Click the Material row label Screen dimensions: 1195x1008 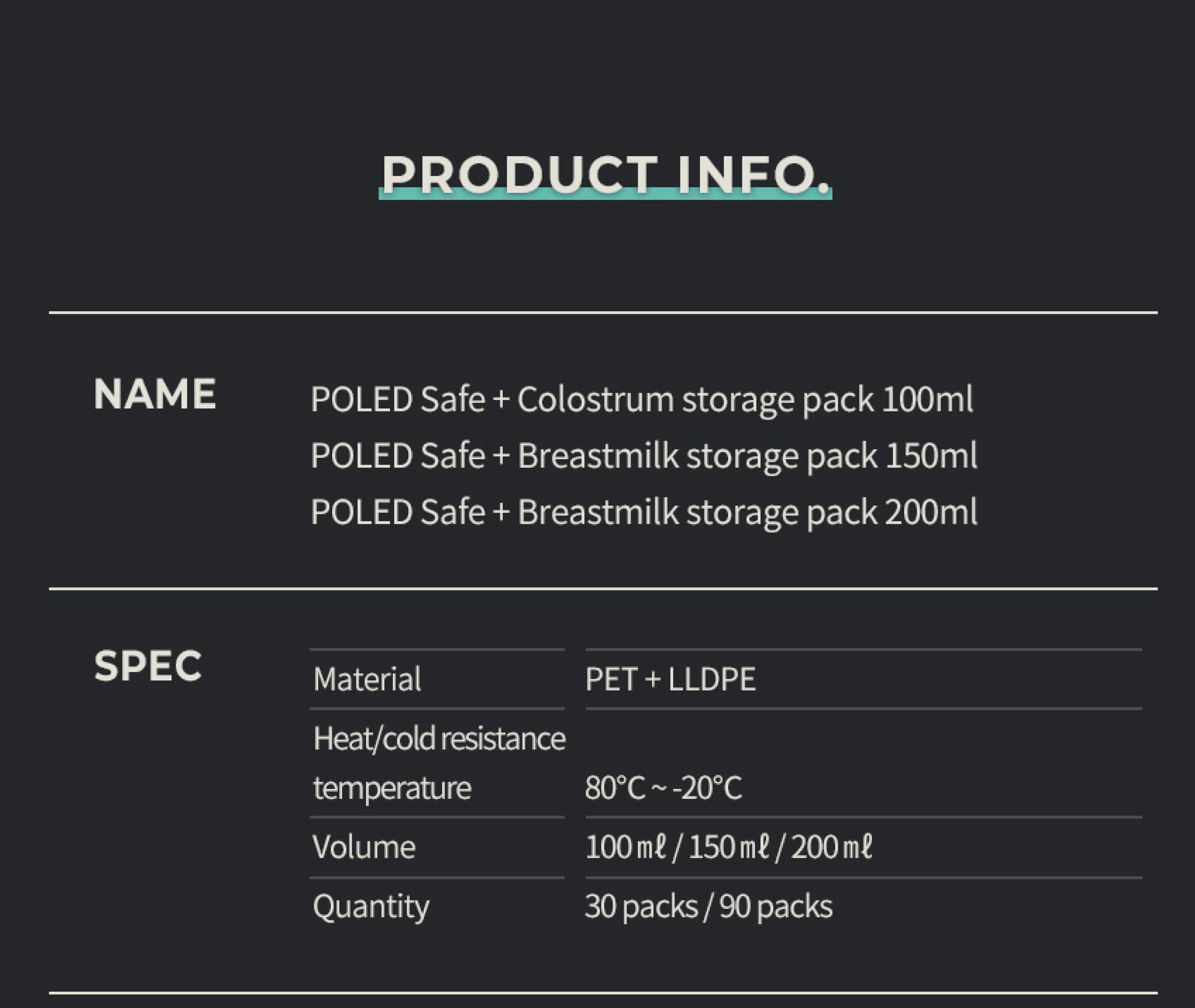(x=367, y=679)
